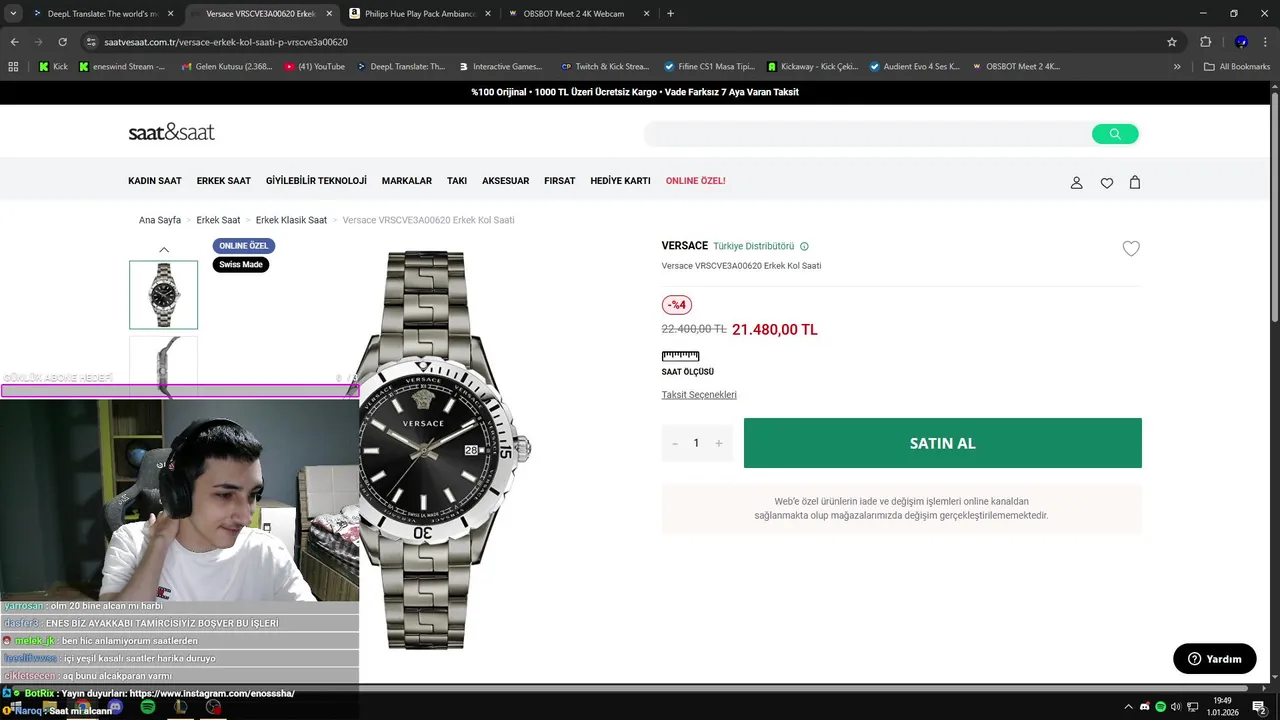The image size is (1280, 720).
Task: Click the address bar URL
Action: click(226, 42)
